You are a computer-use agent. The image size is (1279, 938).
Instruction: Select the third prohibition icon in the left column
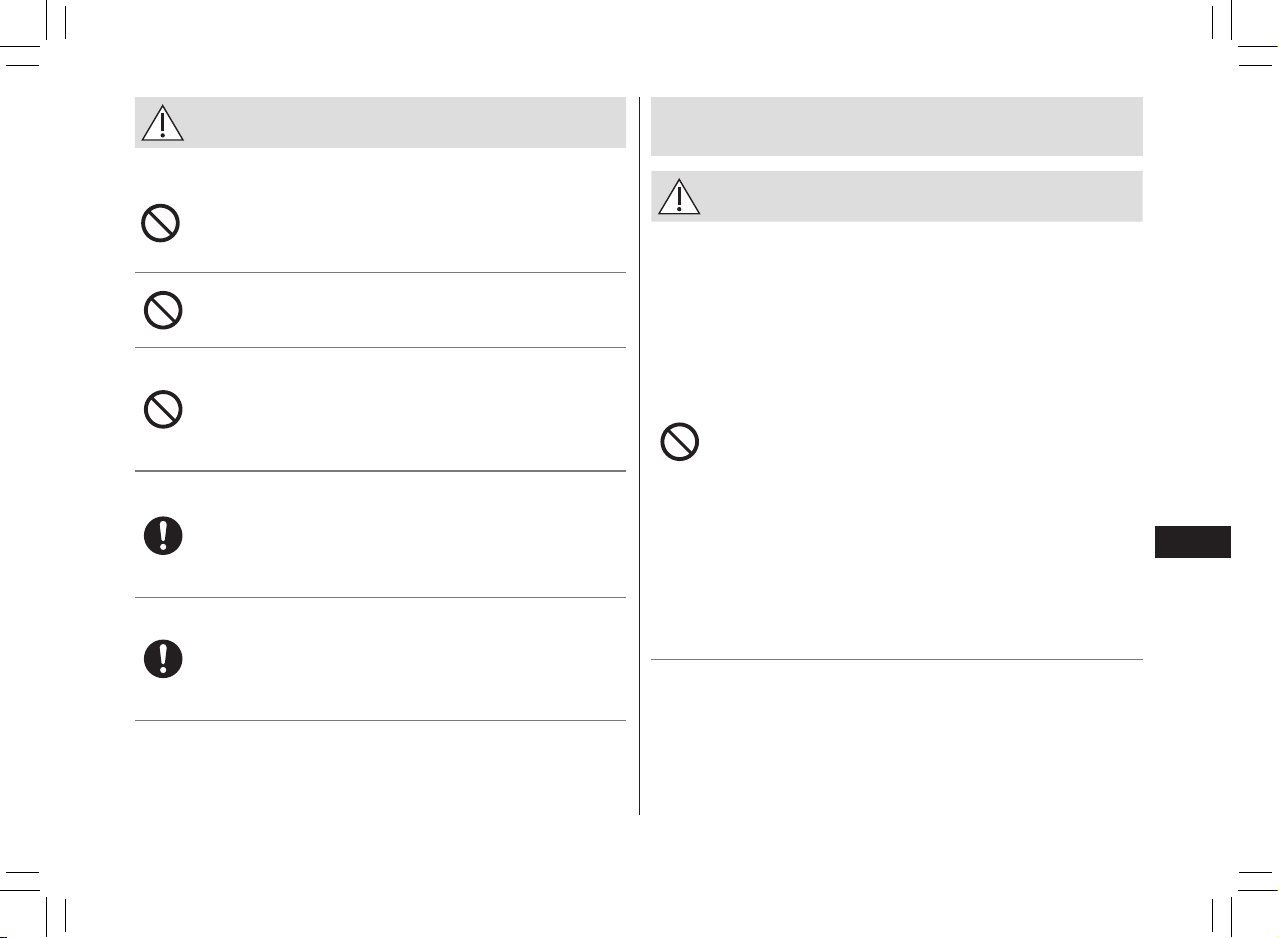pyautogui.click(x=161, y=409)
